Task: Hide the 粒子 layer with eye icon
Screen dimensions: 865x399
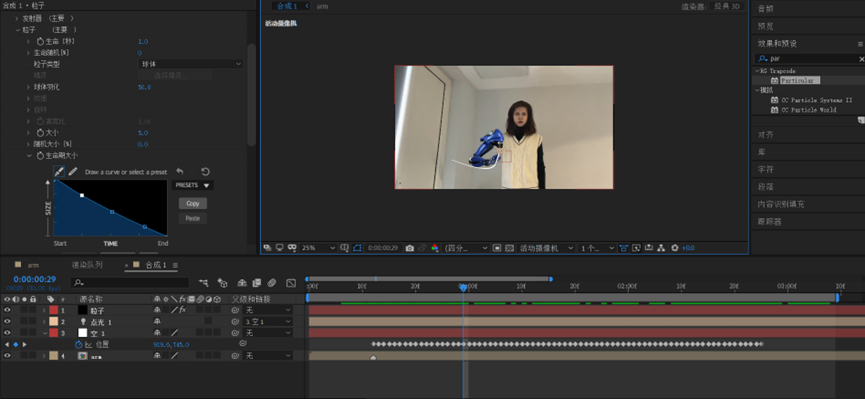Action: click(x=7, y=311)
